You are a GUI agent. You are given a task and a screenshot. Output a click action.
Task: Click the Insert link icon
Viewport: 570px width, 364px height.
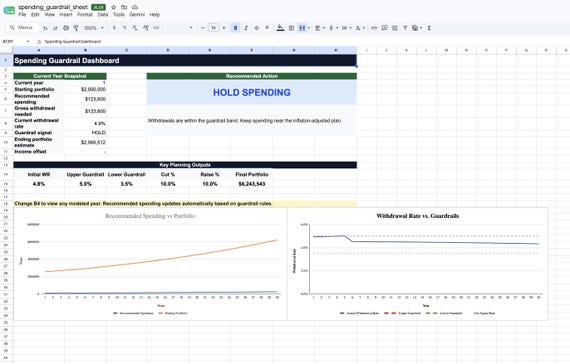(374, 28)
